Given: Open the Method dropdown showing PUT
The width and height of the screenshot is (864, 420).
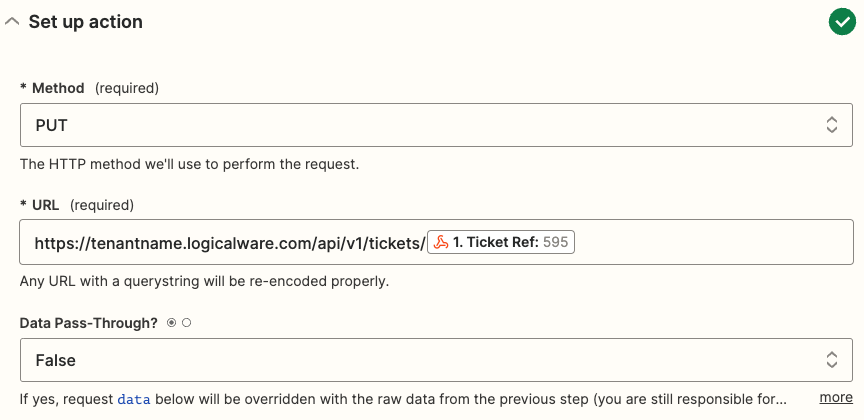Looking at the screenshot, I should coord(420,125).
